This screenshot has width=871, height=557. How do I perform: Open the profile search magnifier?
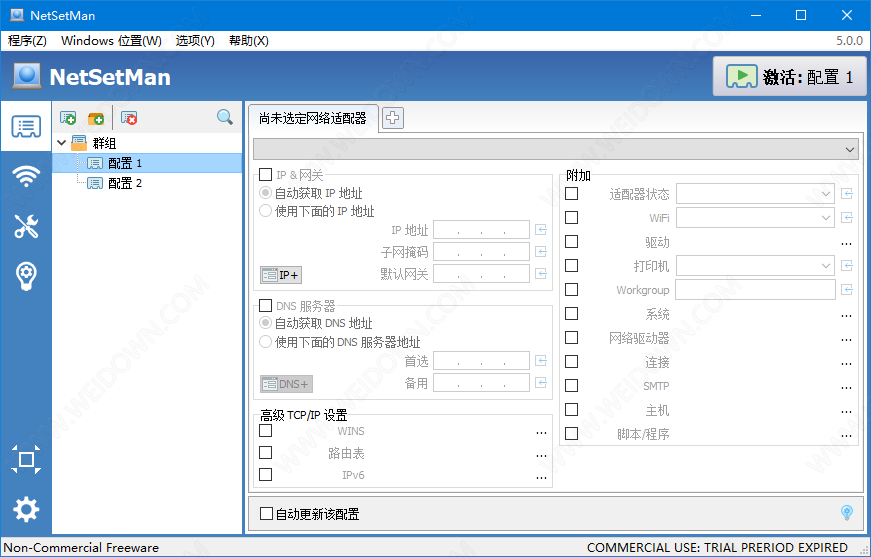(225, 117)
